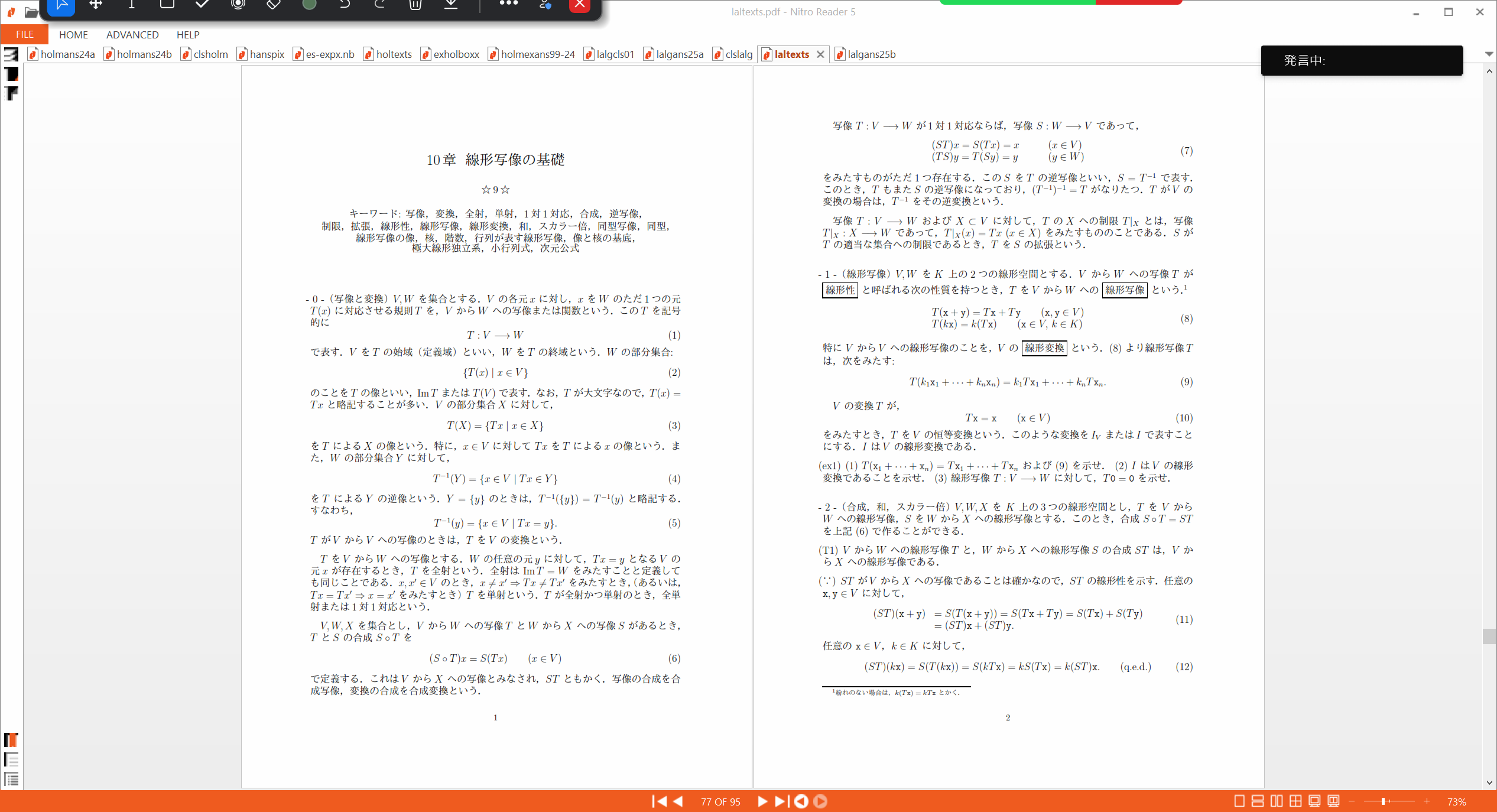1497x812 pixels.
Task: Enter full screen monitor view
Action: pos(1314,801)
